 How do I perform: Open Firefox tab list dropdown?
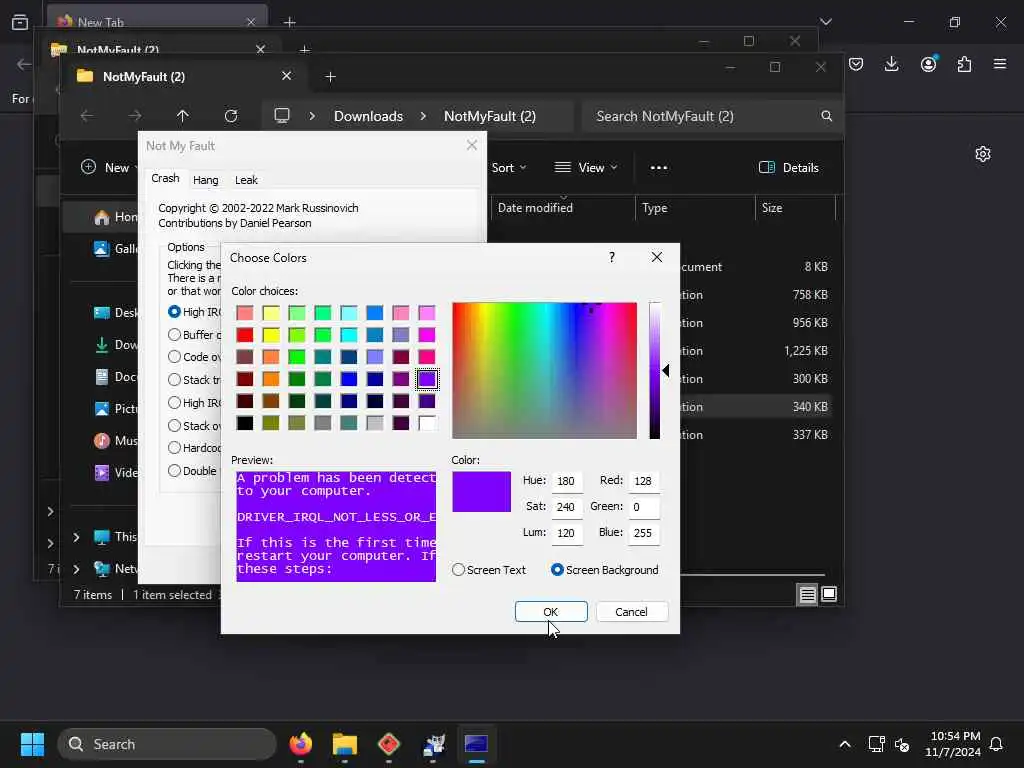pos(825,22)
